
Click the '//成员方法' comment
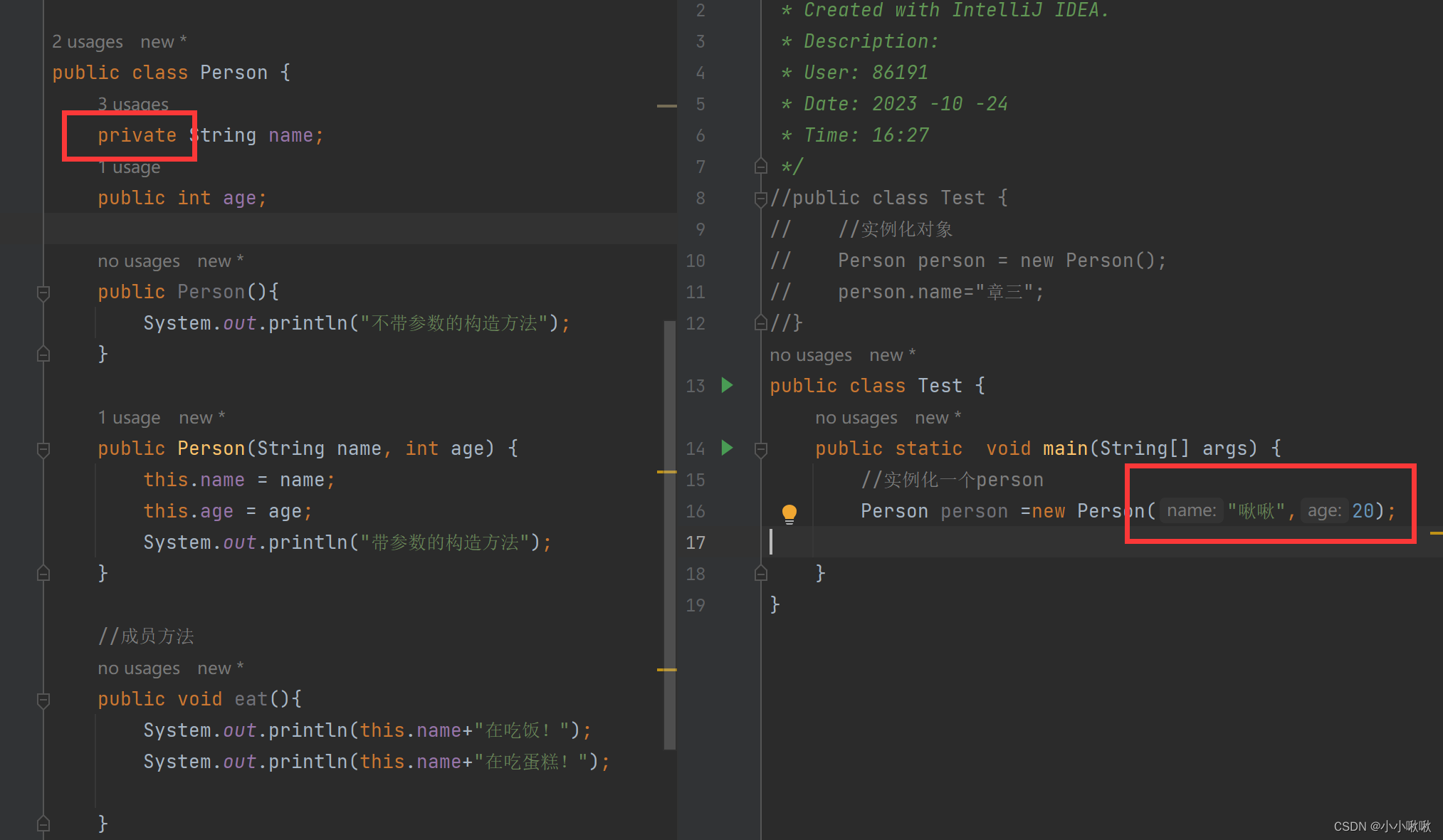point(146,636)
